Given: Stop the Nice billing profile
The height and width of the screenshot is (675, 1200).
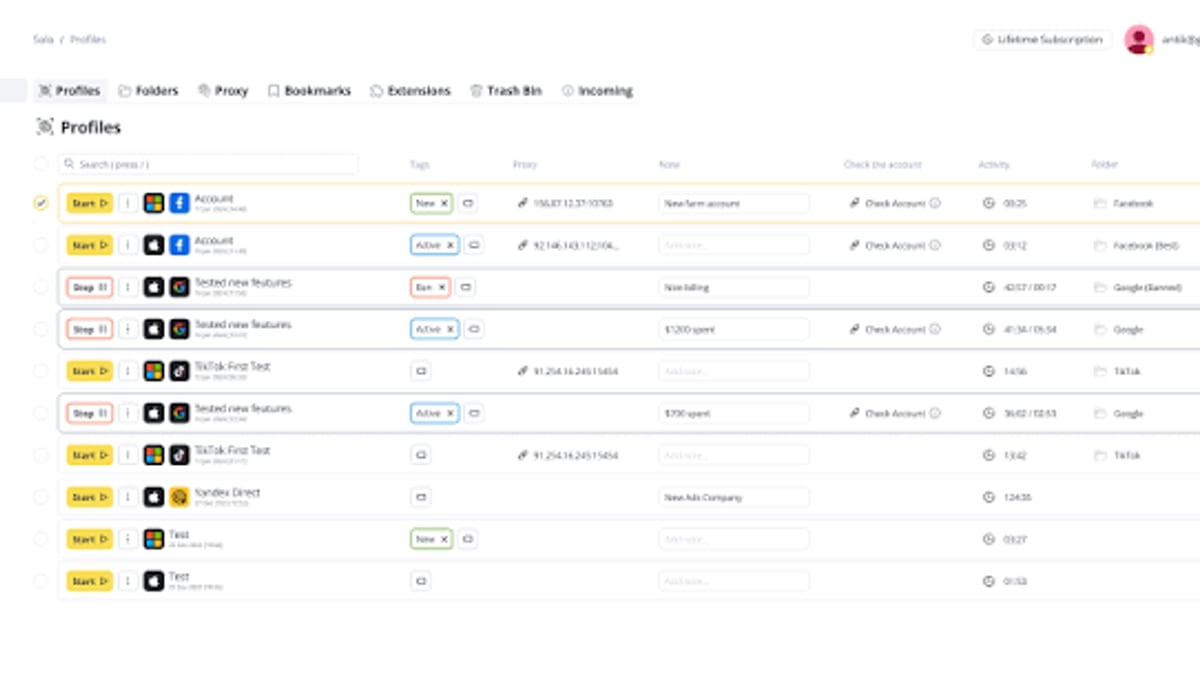Looking at the screenshot, I should (90, 287).
